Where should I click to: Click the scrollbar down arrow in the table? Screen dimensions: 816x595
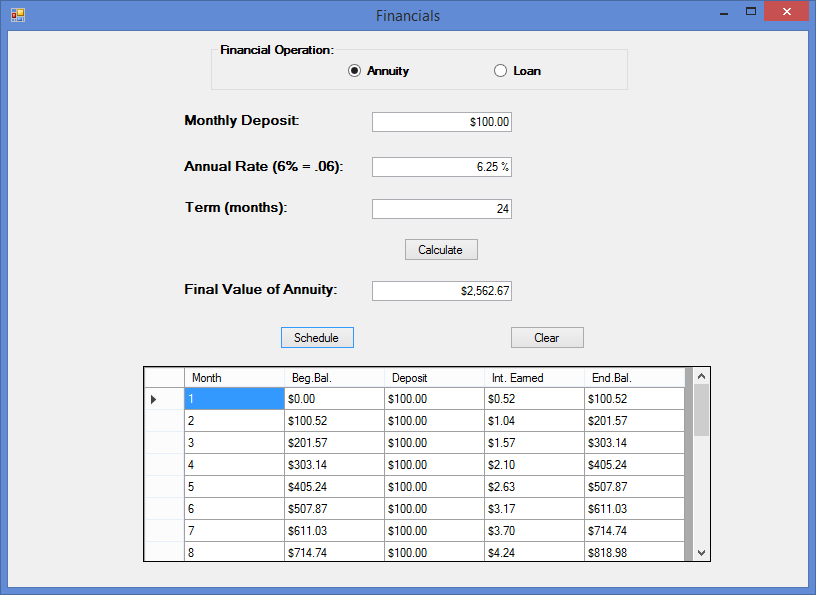[x=701, y=551]
